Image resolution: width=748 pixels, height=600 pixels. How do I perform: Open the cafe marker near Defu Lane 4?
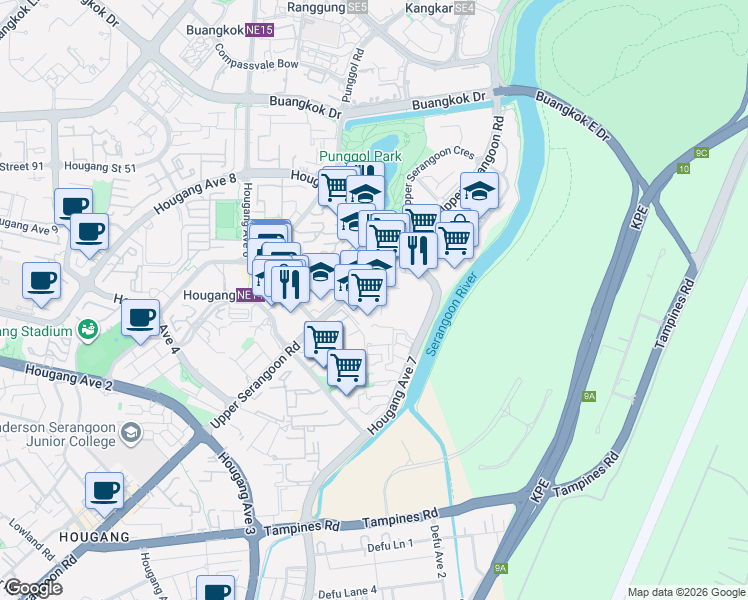(x=216, y=589)
